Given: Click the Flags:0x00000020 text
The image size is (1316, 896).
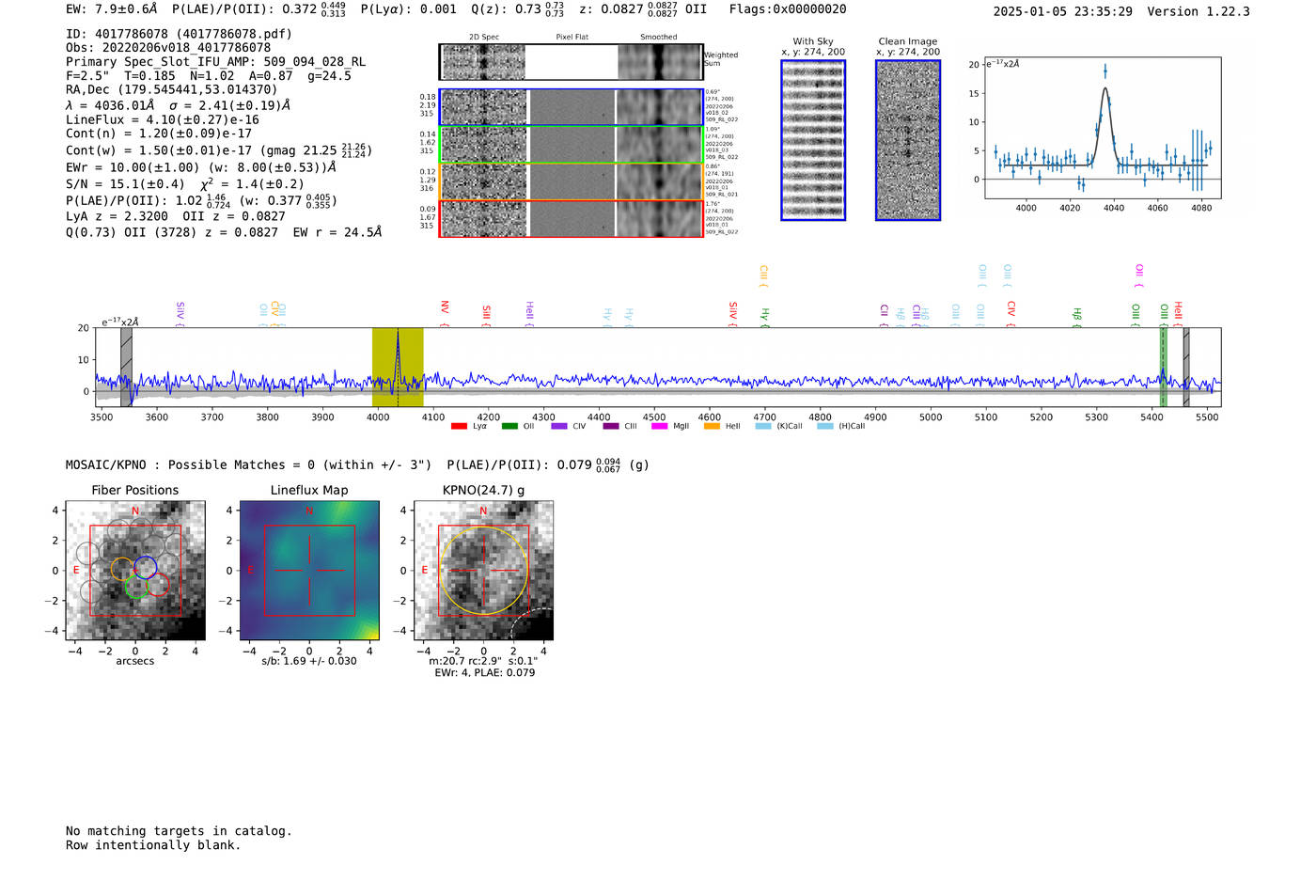Looking at the screenshot, I should 788,9.
